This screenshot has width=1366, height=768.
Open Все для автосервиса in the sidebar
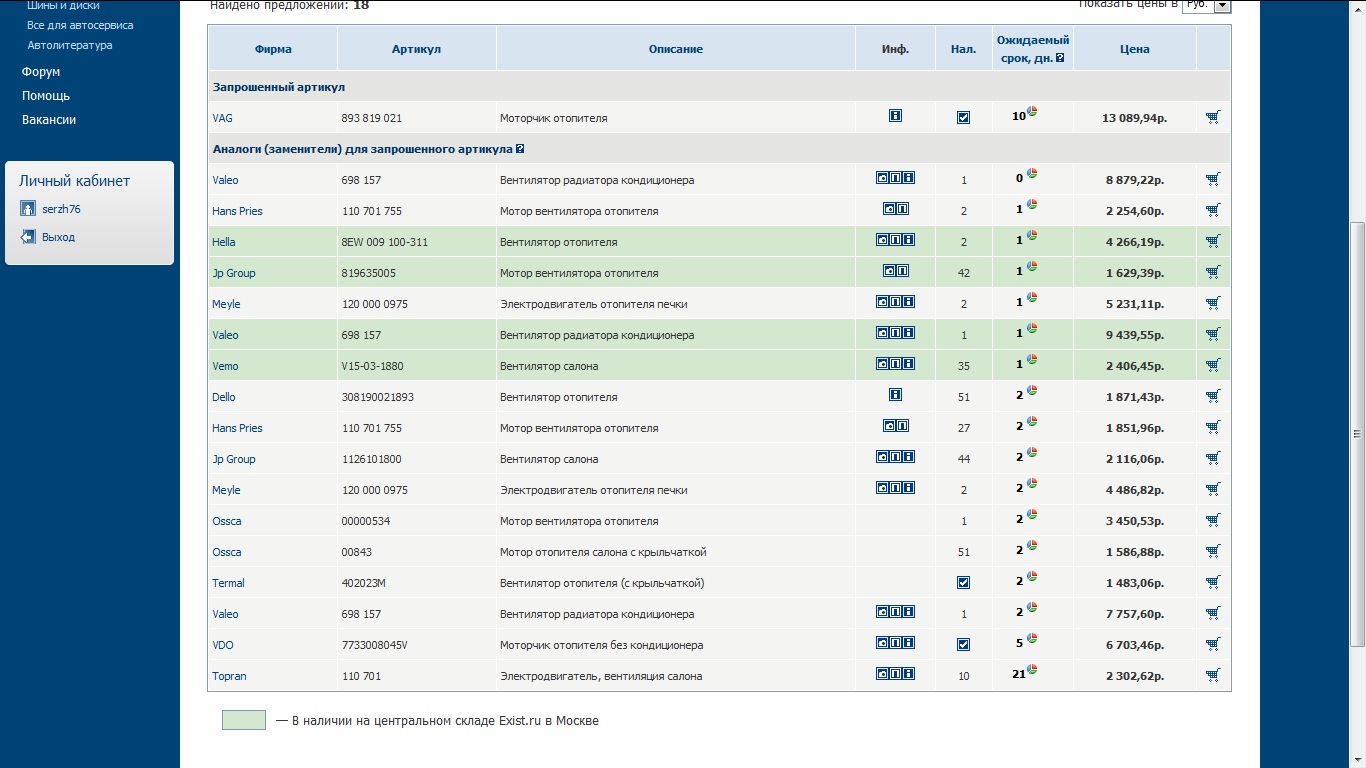pos(80,25)
